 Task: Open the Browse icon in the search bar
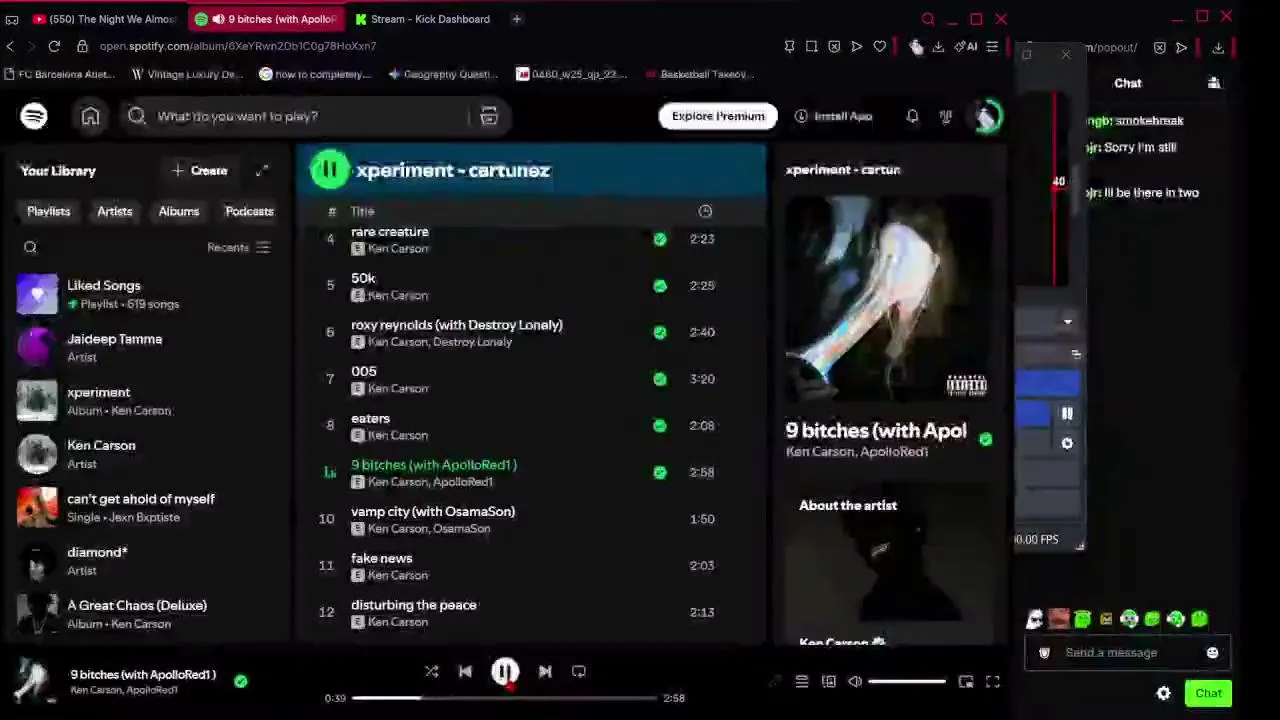(489, 116)
